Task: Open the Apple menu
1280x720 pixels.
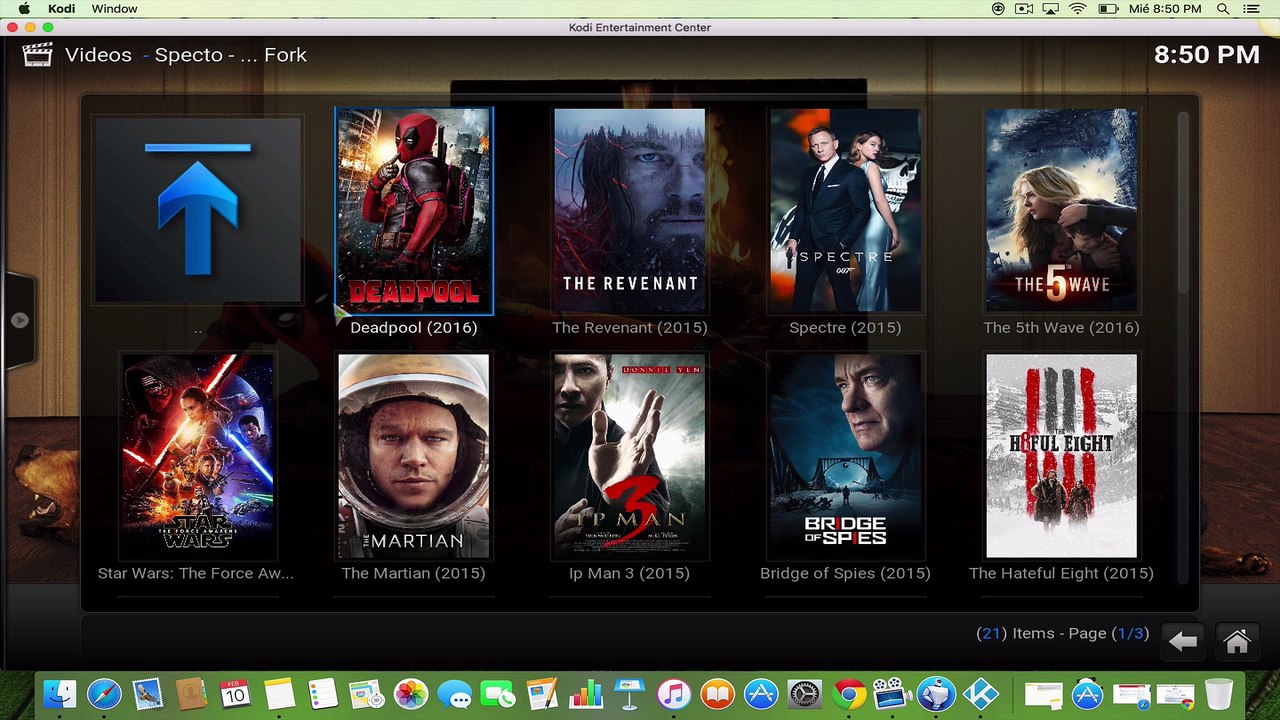Action: (x=25, y=9)
